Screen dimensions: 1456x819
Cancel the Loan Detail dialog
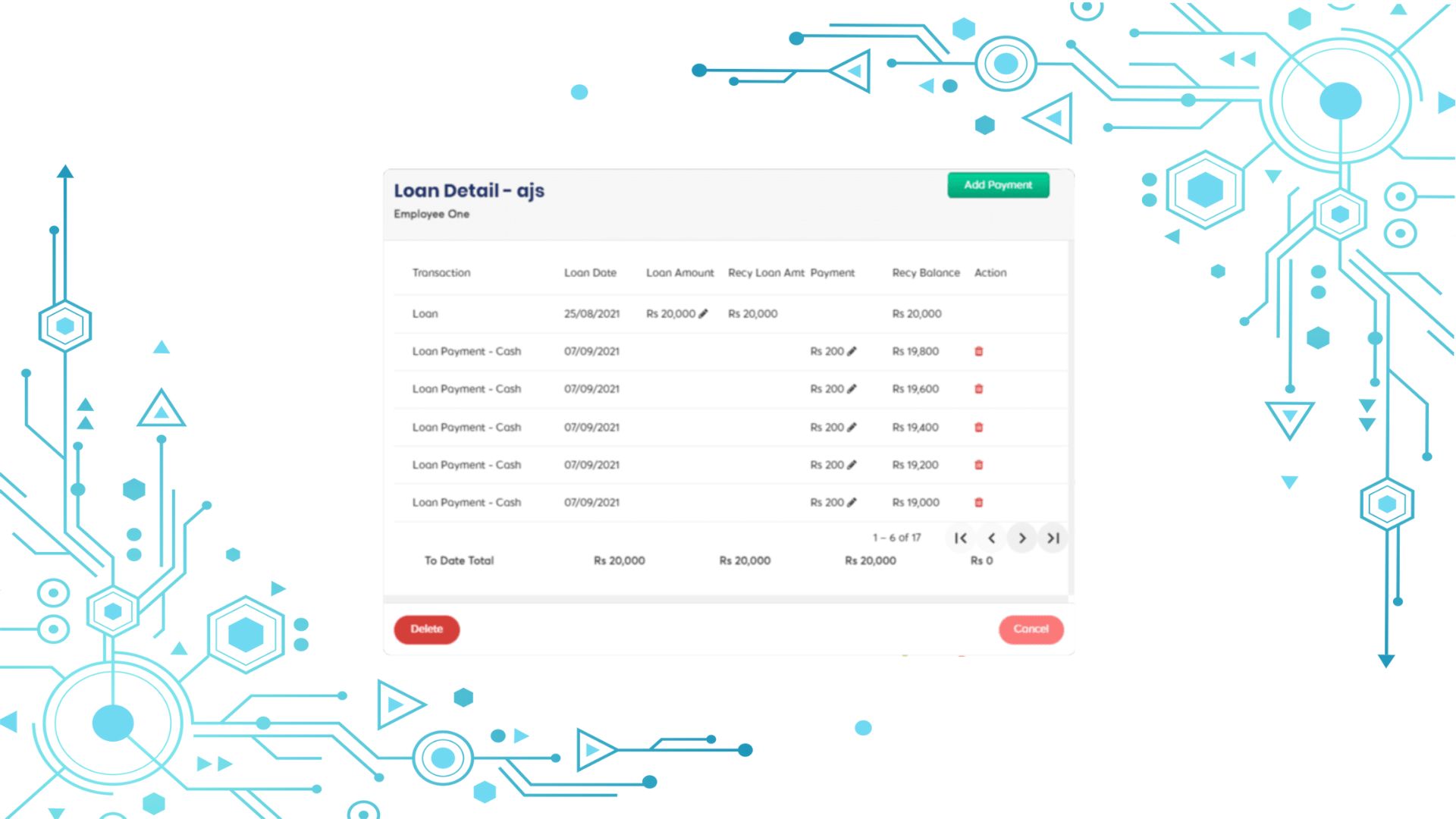click(x=1031, y=629)
